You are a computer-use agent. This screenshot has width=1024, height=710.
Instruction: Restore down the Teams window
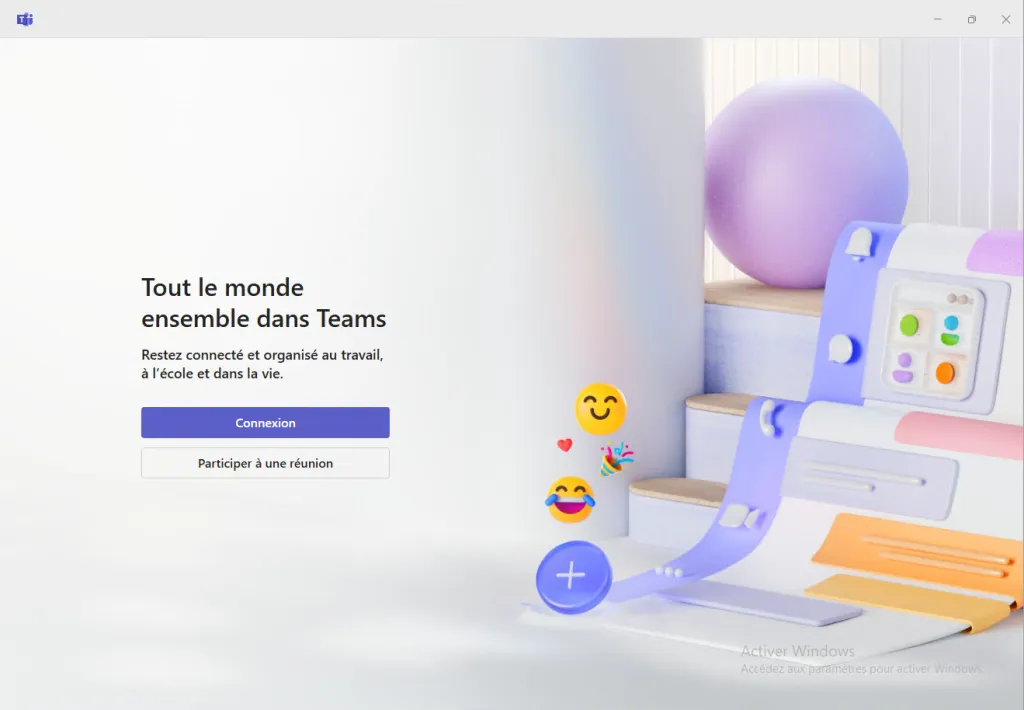pos(972,19)
